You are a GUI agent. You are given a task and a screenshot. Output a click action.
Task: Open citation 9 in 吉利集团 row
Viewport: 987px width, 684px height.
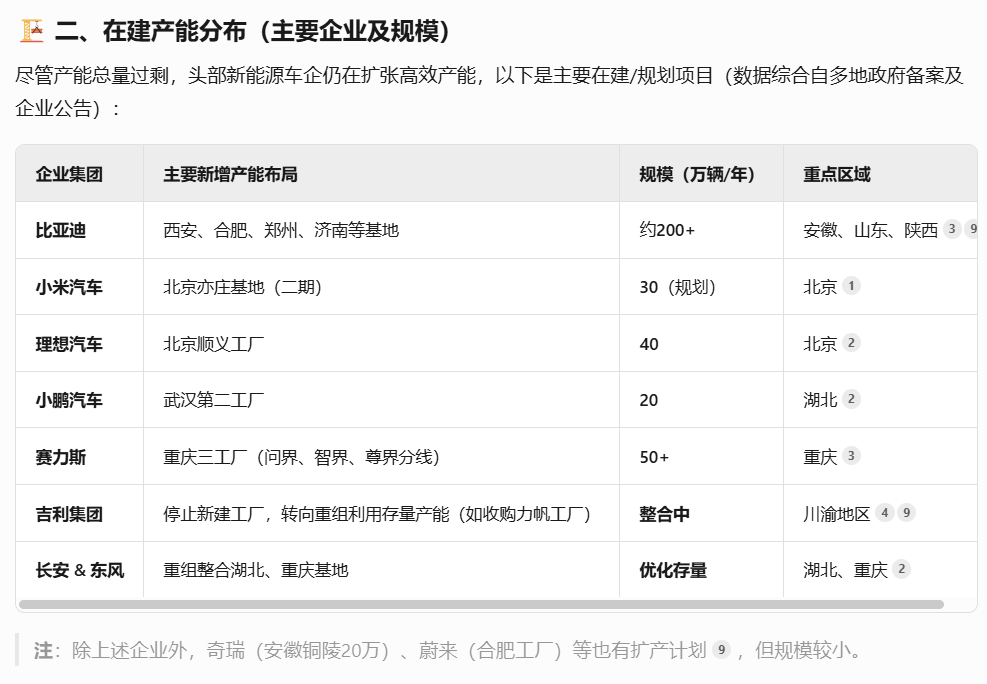coord(906,513)
